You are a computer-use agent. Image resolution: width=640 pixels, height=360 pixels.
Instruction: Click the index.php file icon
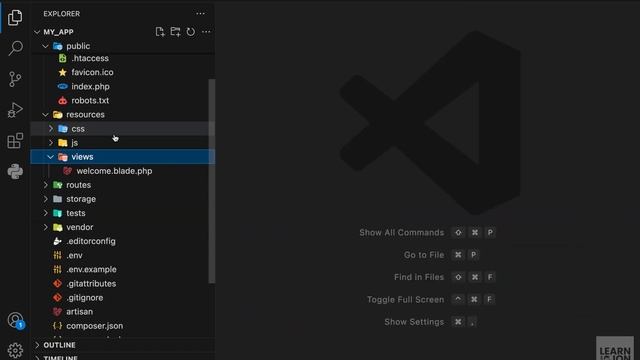tap(62, 87)
